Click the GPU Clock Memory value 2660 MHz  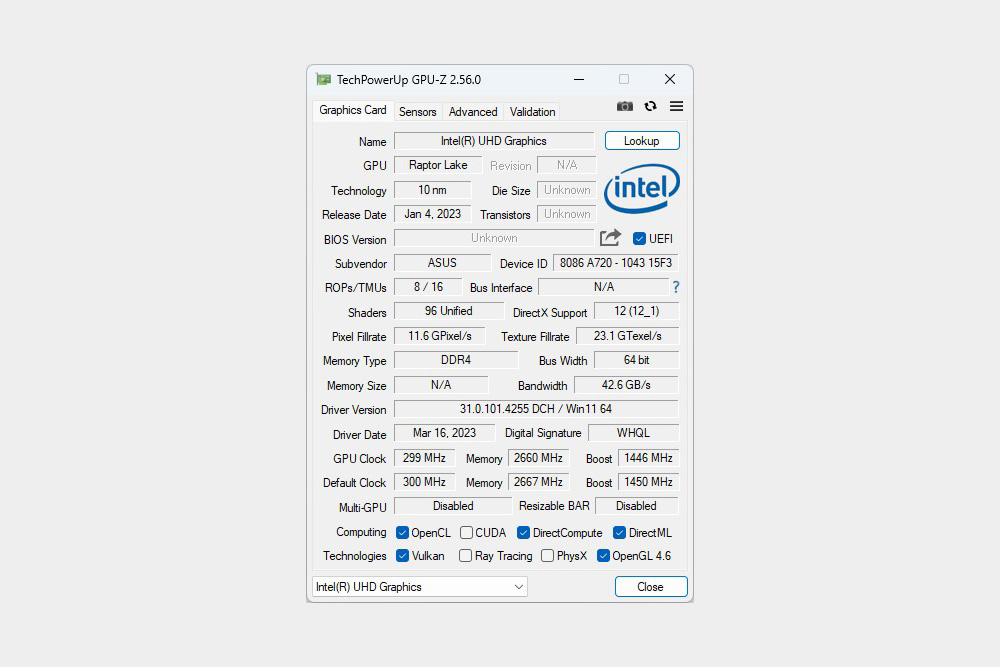538,458
